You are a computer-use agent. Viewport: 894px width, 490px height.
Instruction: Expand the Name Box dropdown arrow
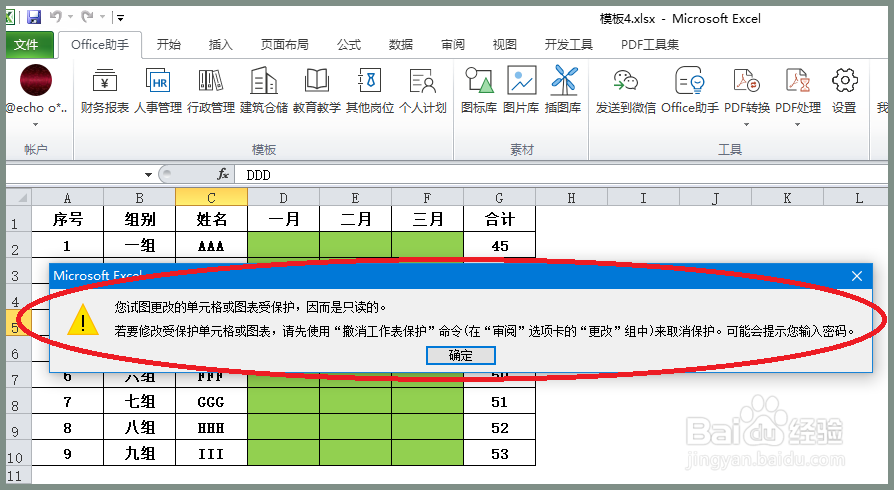148,175
